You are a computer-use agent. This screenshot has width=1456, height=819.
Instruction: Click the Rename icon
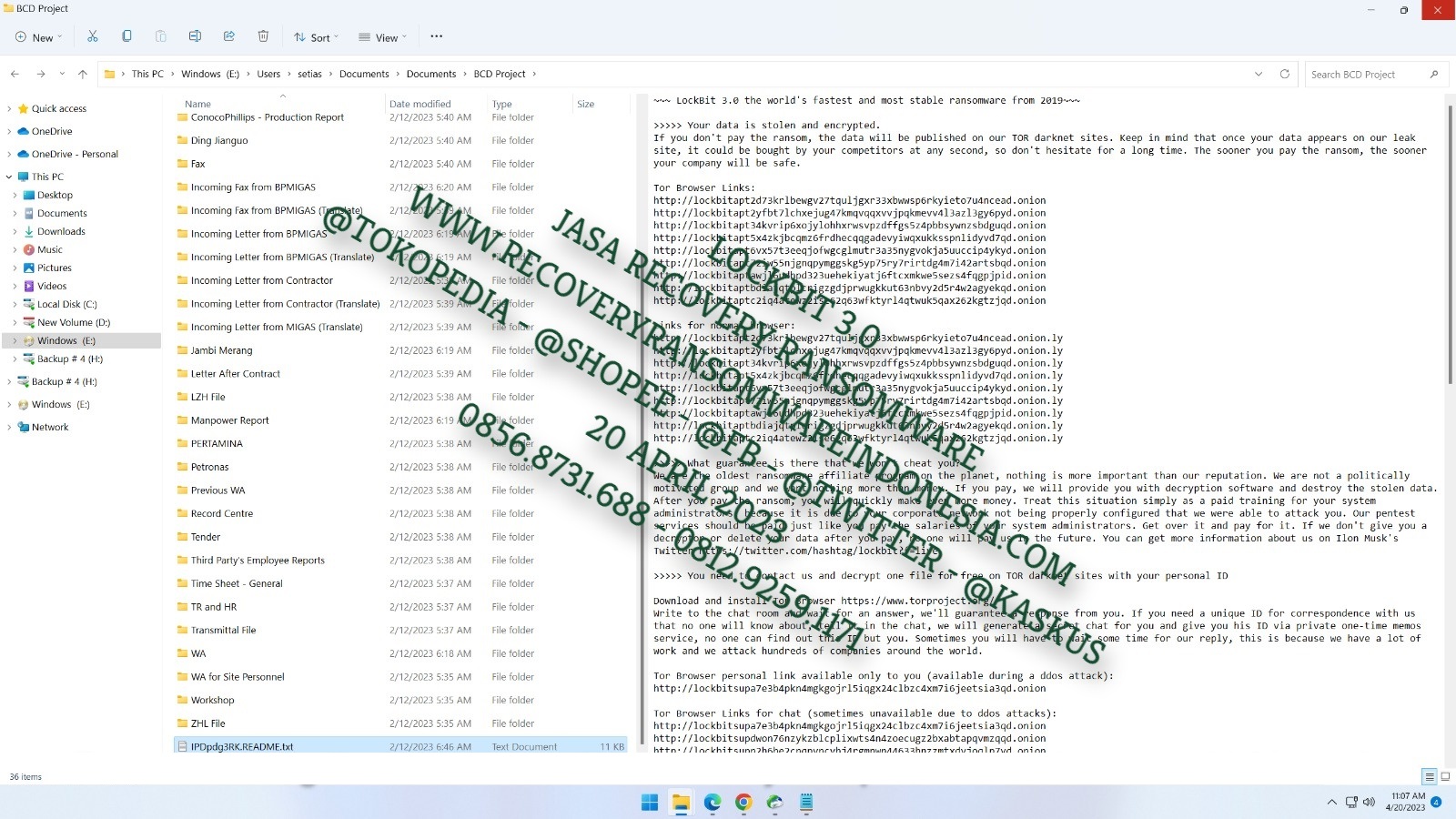[195, 36]
